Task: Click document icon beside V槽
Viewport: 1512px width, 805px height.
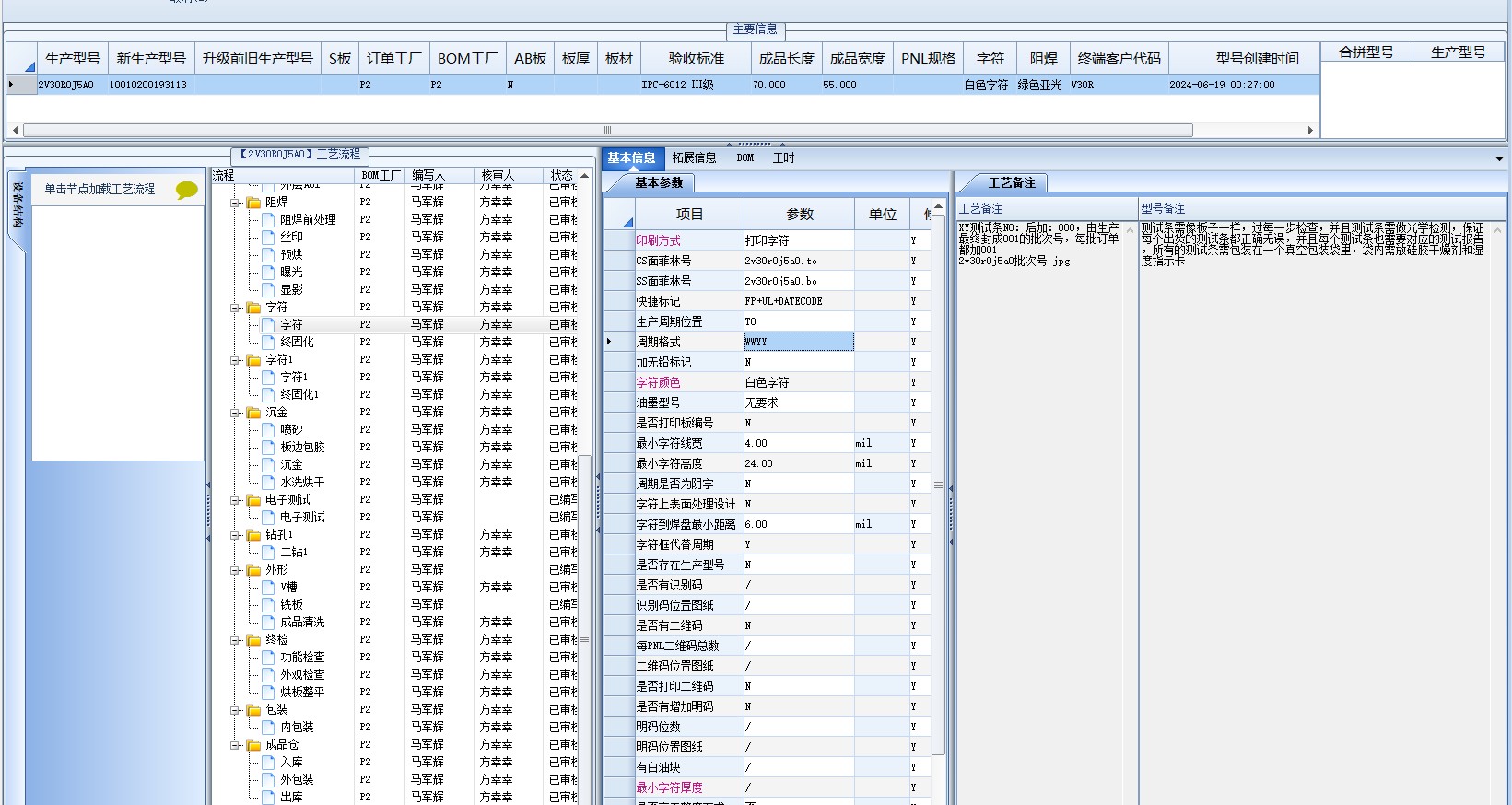Action: [x=269, y=587]
